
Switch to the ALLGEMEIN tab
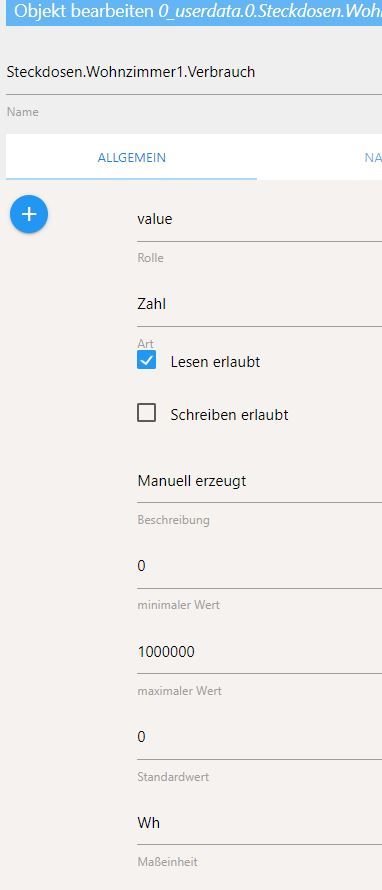pos(132,157)
